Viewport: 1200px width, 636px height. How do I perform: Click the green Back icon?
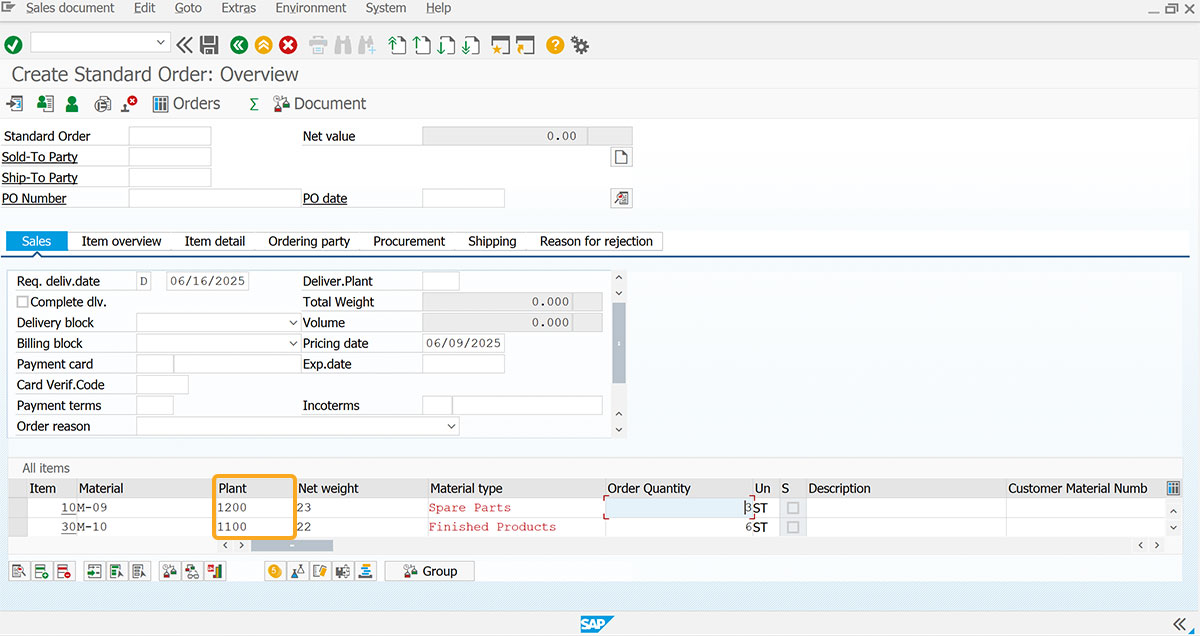pyautogui.click(x=238, y=45)
